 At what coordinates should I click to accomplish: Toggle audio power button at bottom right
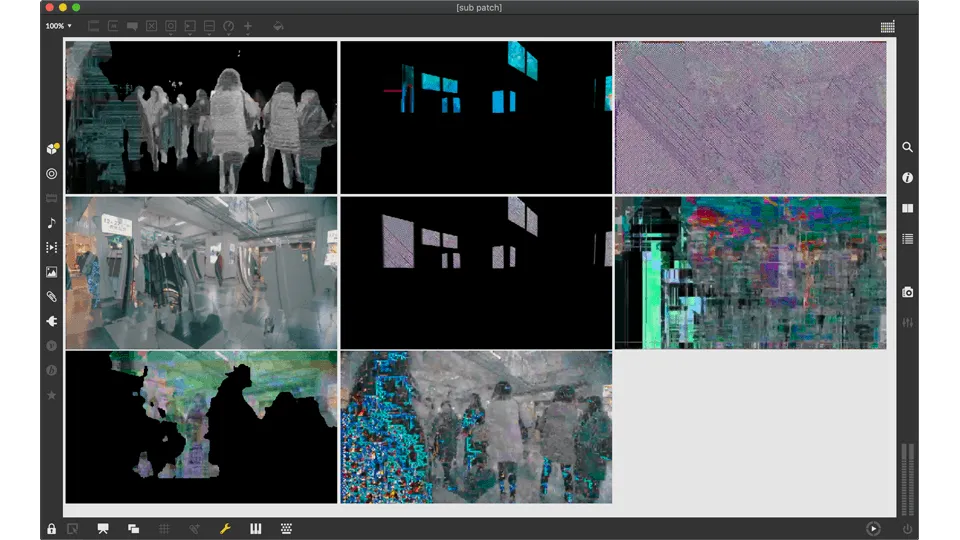click(x=907, y=529)
